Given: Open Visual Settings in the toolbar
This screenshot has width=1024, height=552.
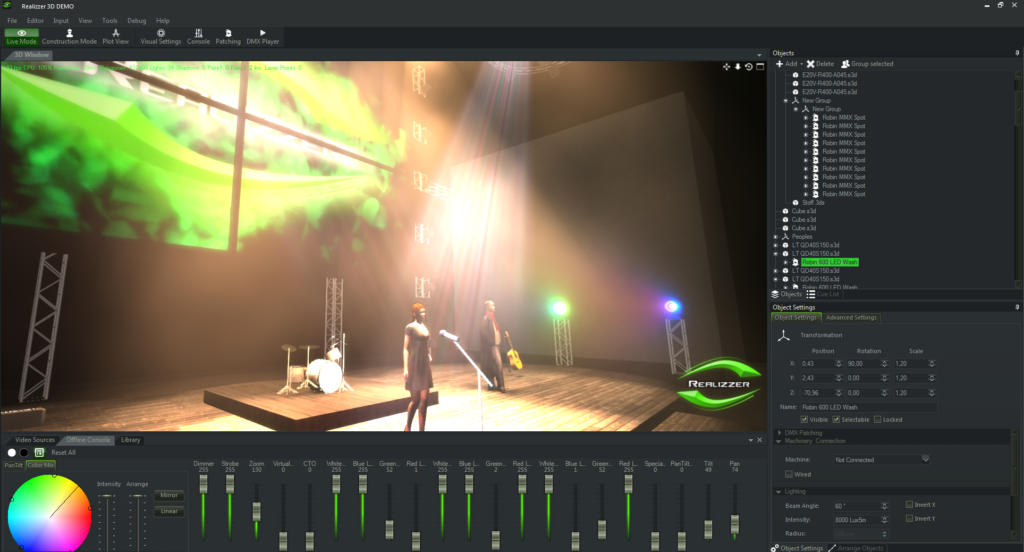Looking at the screenshot, I should click(161, 37).
